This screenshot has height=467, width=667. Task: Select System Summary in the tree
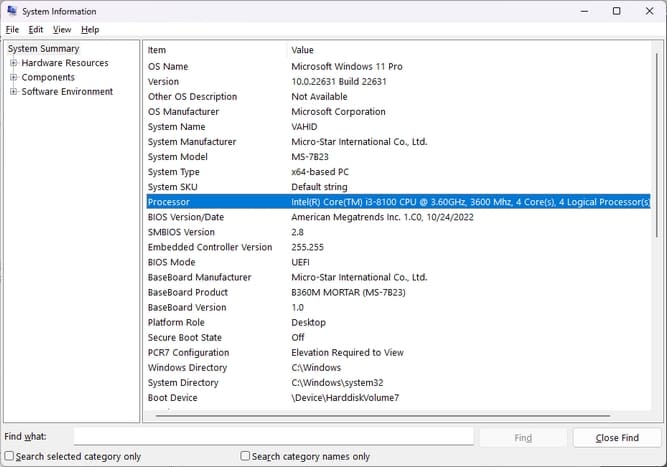click(43, 48)
